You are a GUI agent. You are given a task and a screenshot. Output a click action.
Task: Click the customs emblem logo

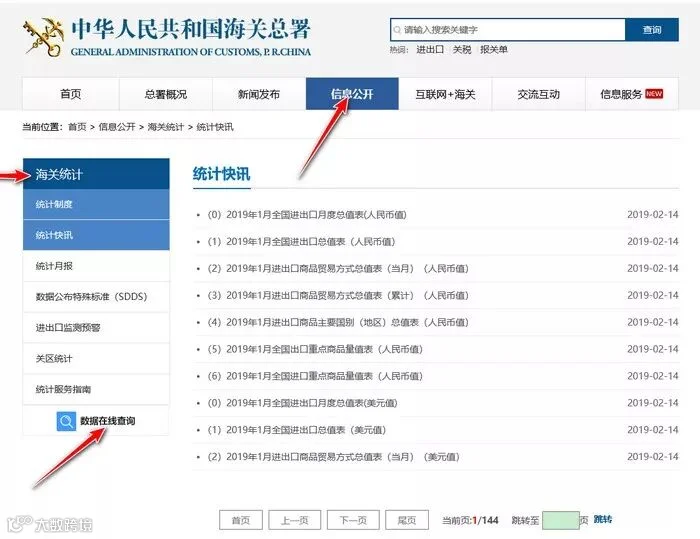click(x=43, y=38)
